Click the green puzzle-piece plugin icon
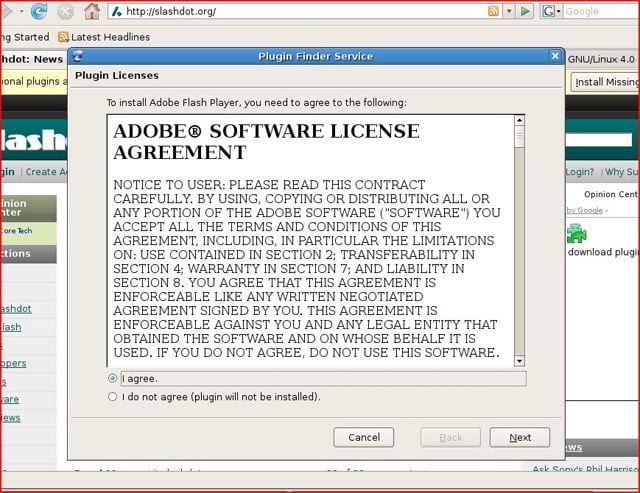Viewport: 640px width, 493px height. click(577, 233)
